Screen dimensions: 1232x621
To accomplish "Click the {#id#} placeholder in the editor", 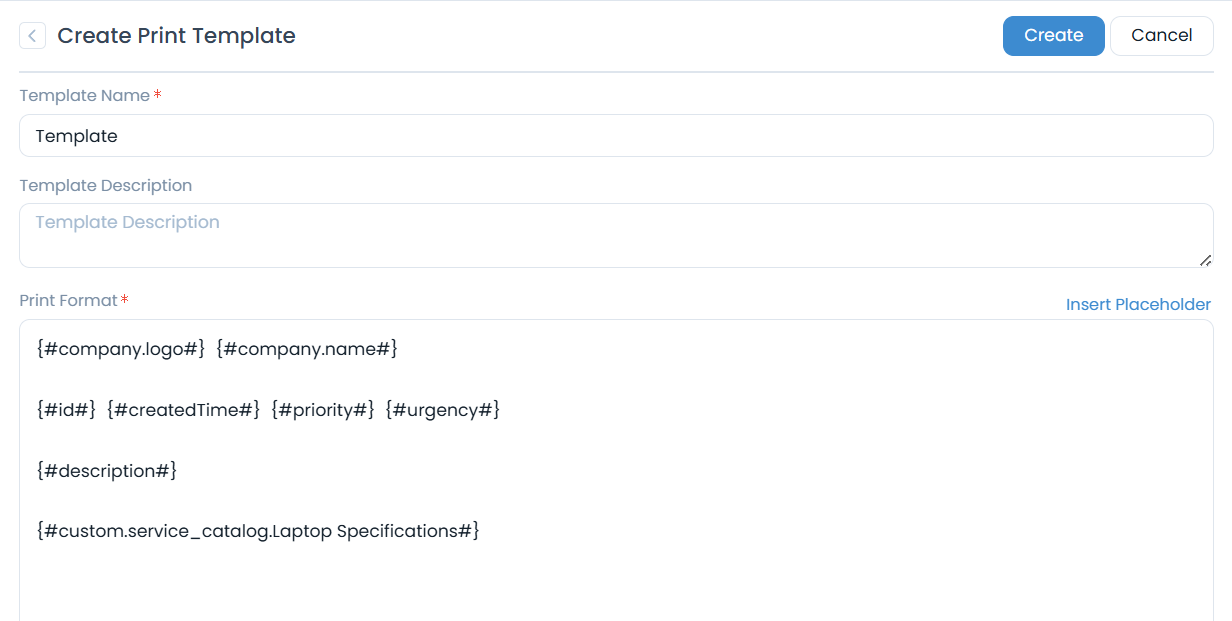I will pyautogui.click(x=66, y=410).
